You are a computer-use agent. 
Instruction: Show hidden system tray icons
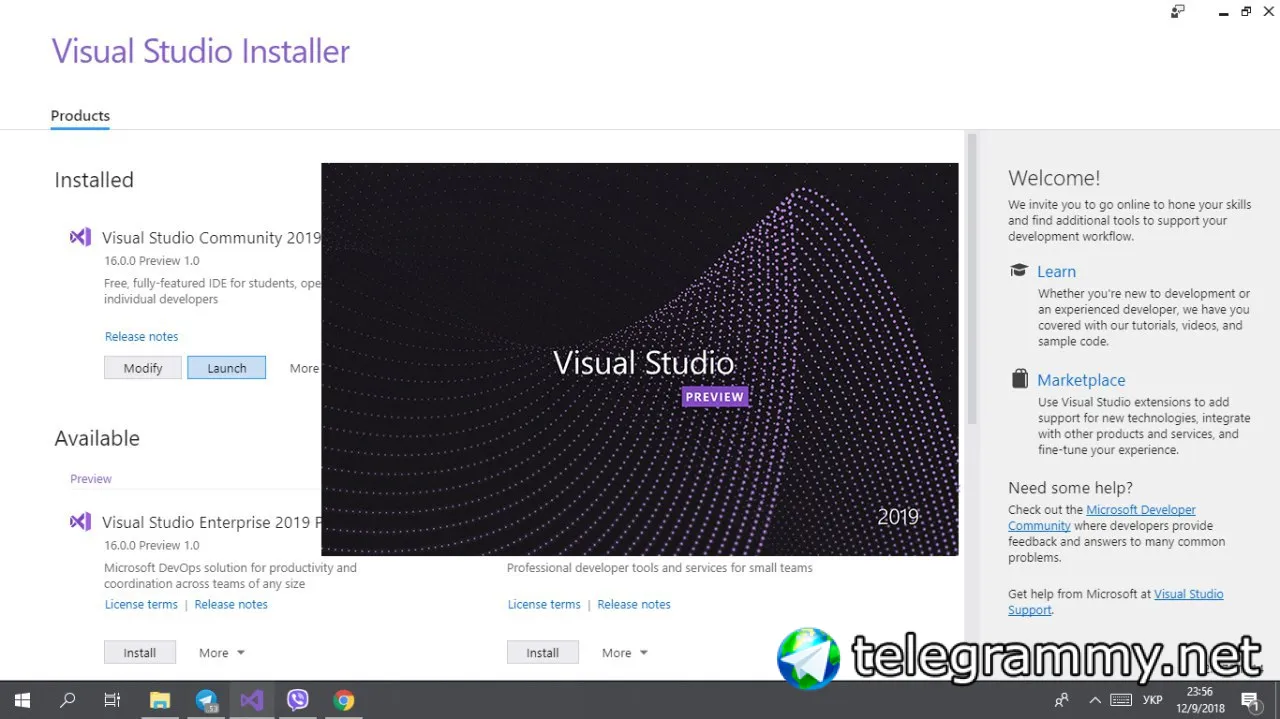pos(1094,700)
